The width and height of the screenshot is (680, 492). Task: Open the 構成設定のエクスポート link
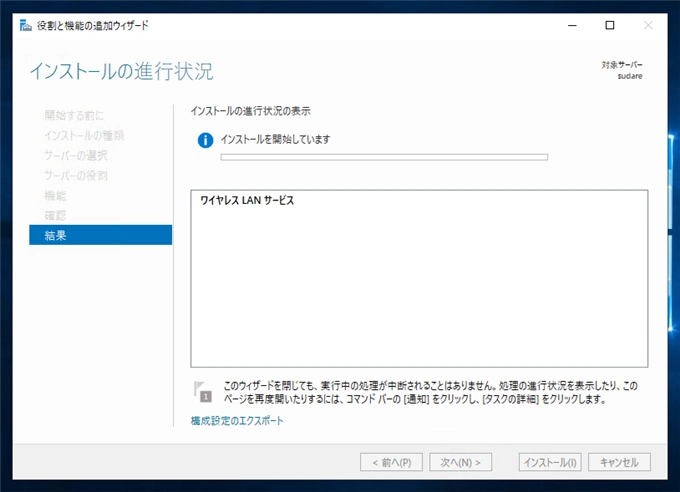pyautogui.click(x=237, y=420)
